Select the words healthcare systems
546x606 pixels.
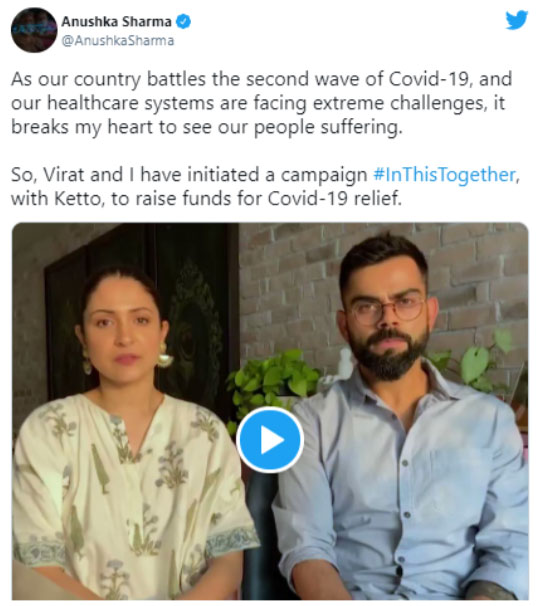(131, 103)
